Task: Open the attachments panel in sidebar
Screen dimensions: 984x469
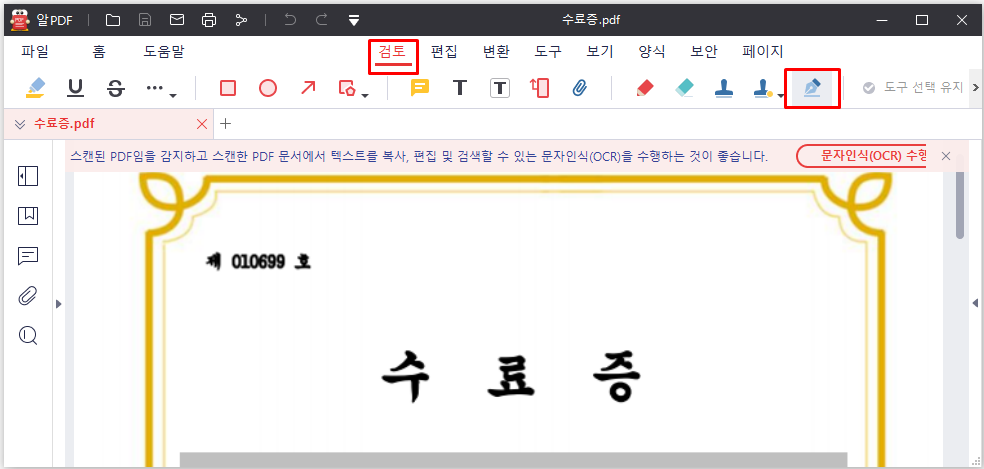Action: pos(28,296)
